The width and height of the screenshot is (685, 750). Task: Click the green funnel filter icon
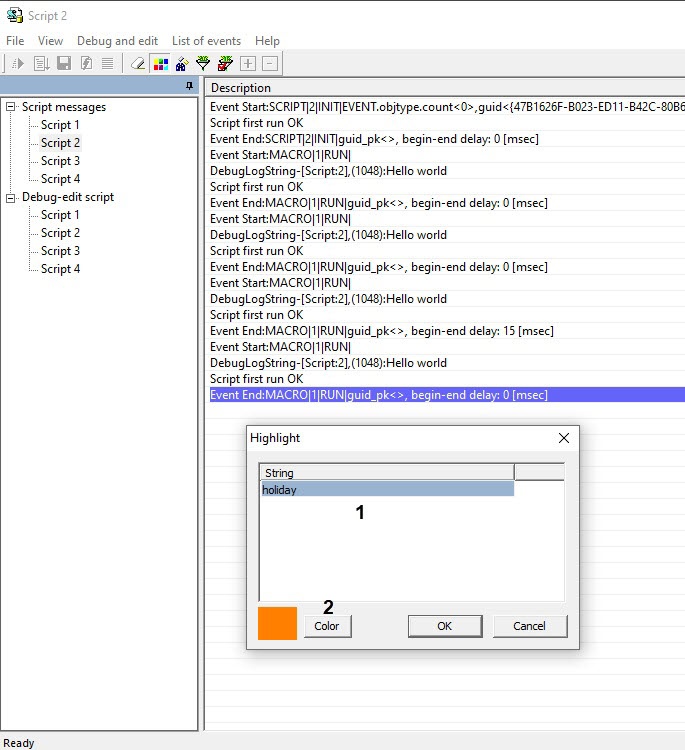(203, 63)
